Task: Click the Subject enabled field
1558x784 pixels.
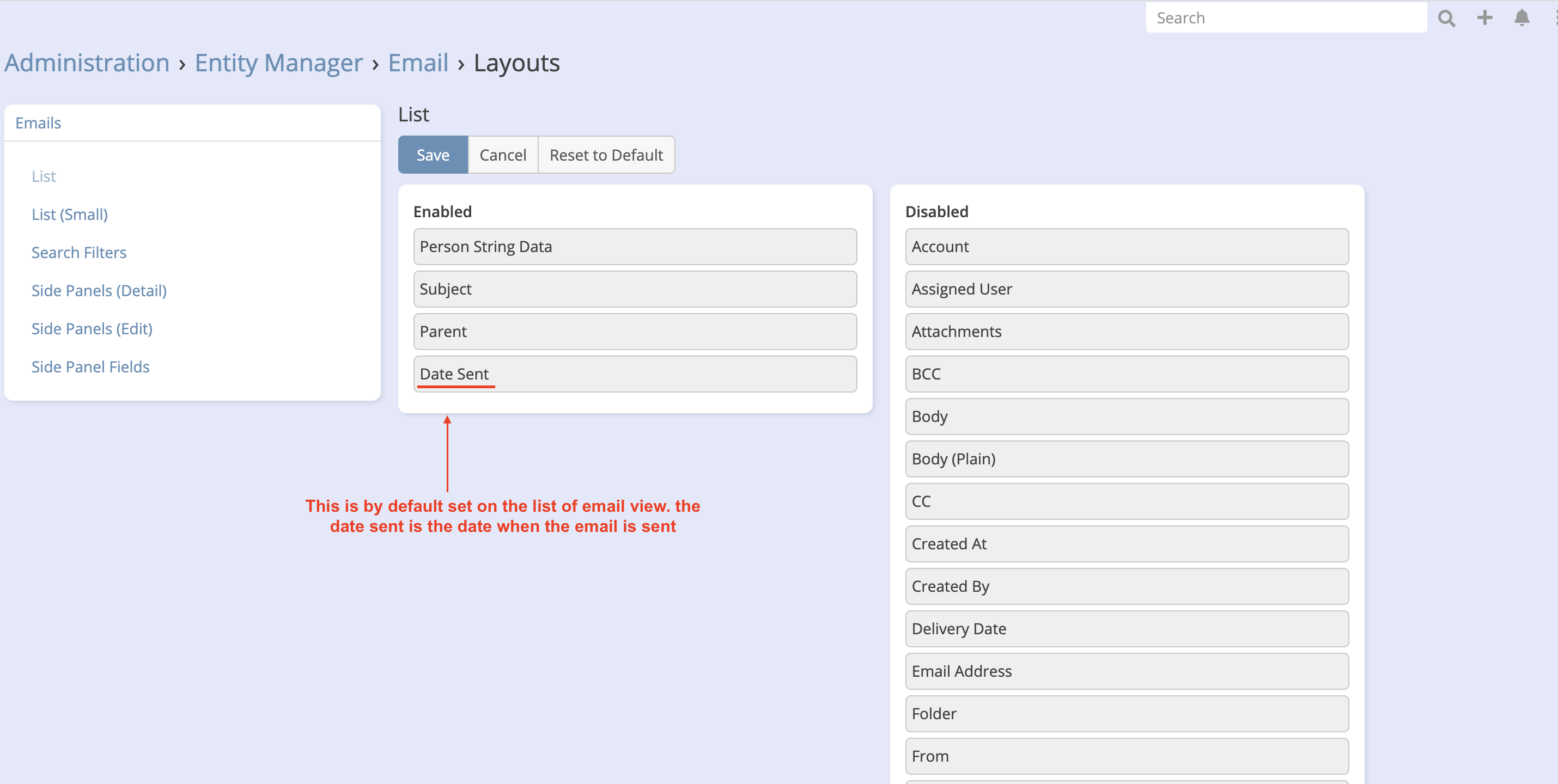Action: 635,289
